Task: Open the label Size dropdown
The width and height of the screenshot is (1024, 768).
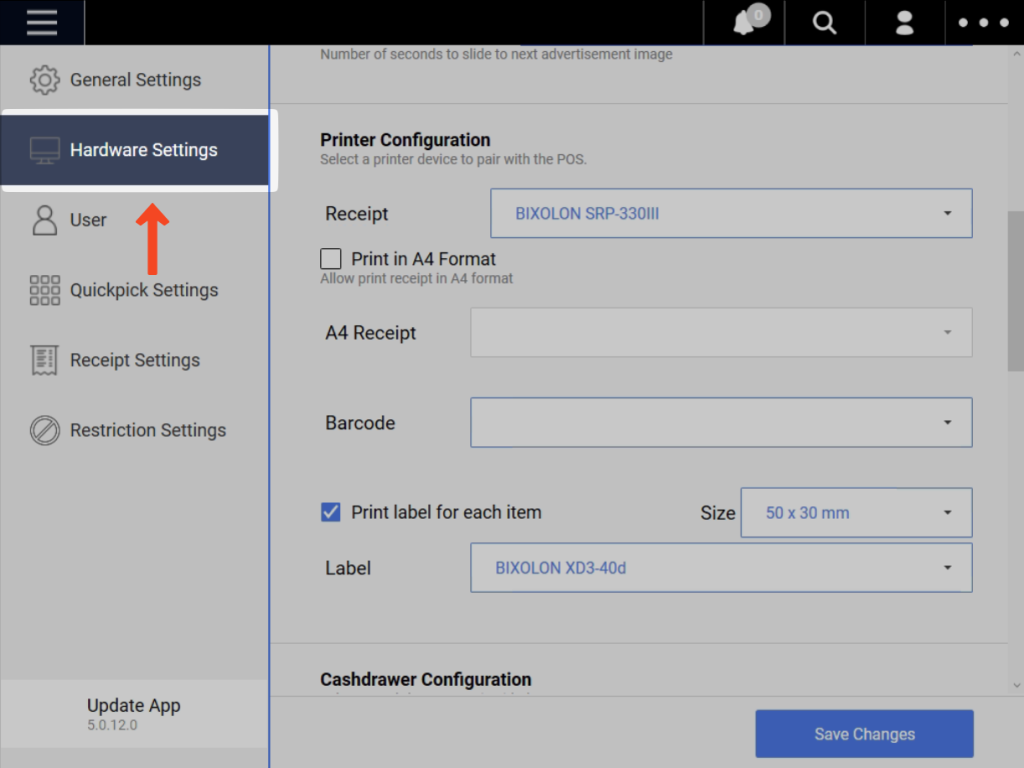Action: coord(856,512)
